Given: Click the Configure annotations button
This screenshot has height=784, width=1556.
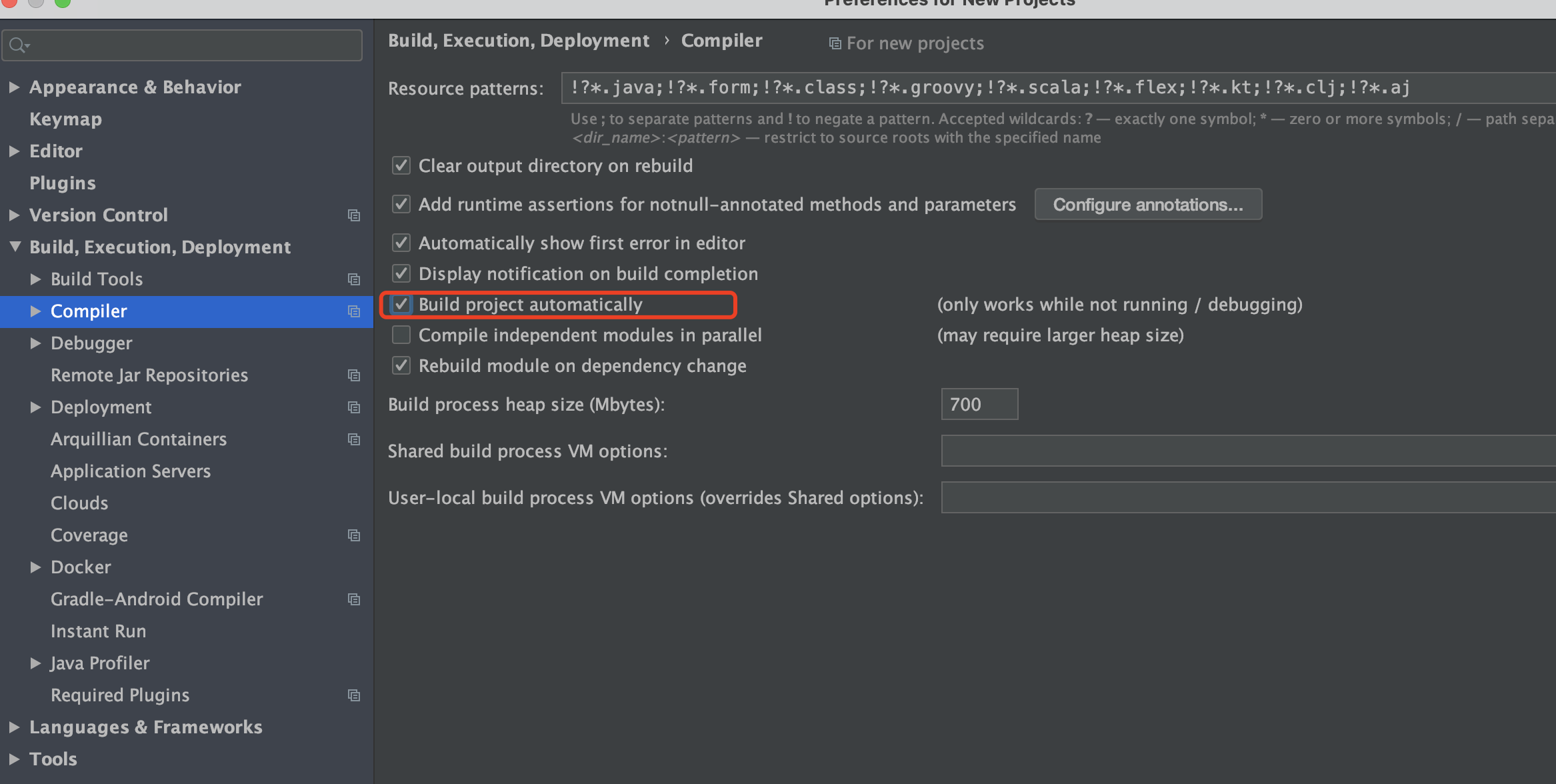Looking at the screenshot, I should pyautogui.click(x=1147, y=204).
